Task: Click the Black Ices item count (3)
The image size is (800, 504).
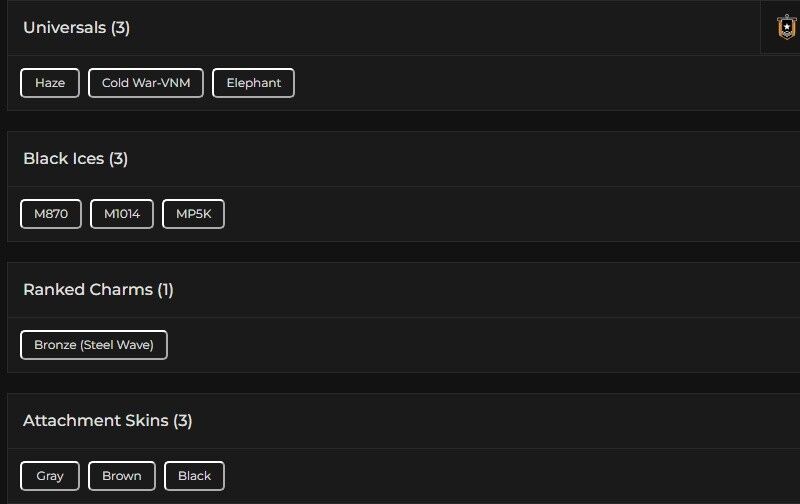Action: [x=118, y=159]
